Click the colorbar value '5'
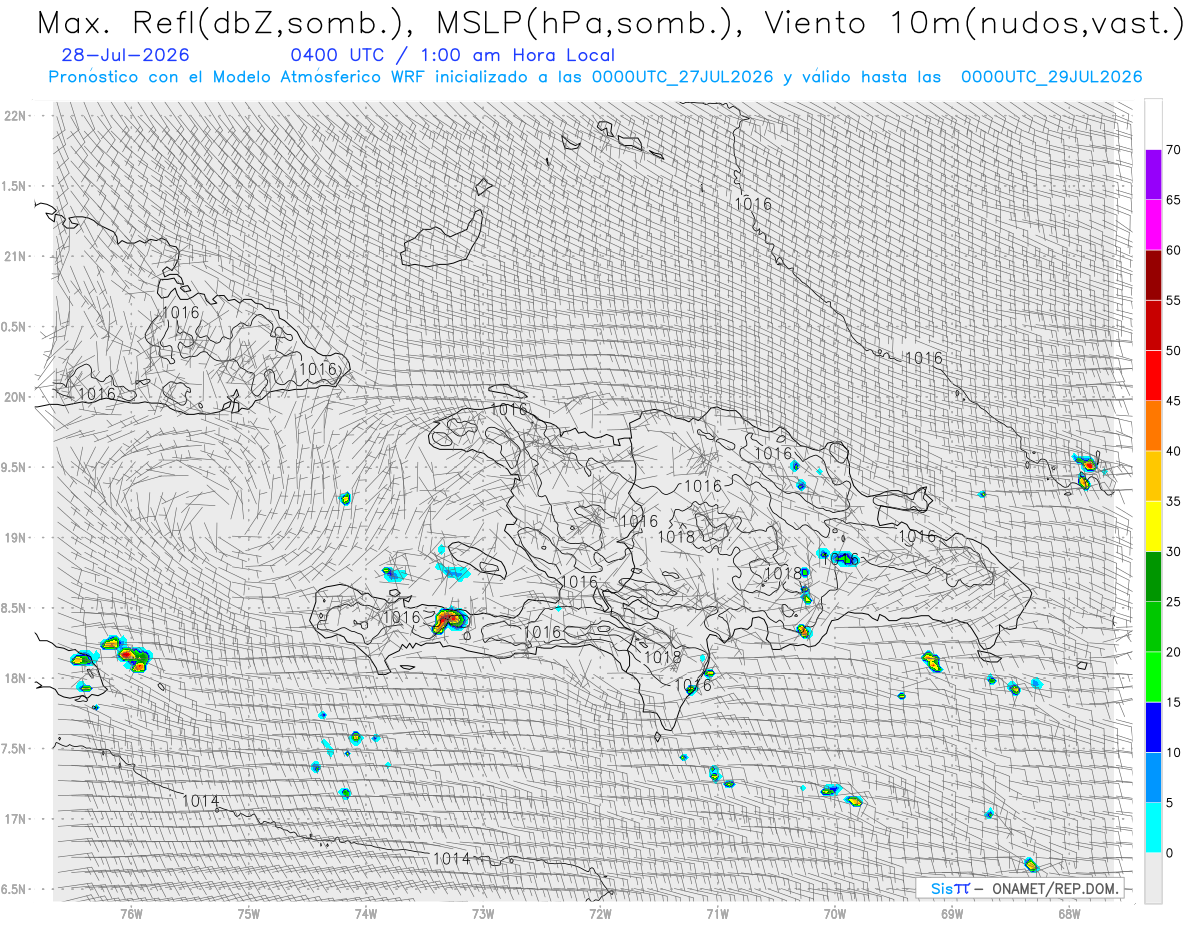Image resolution: width=1200 pixels, height=927 pixels. (x=1169, y=803)
